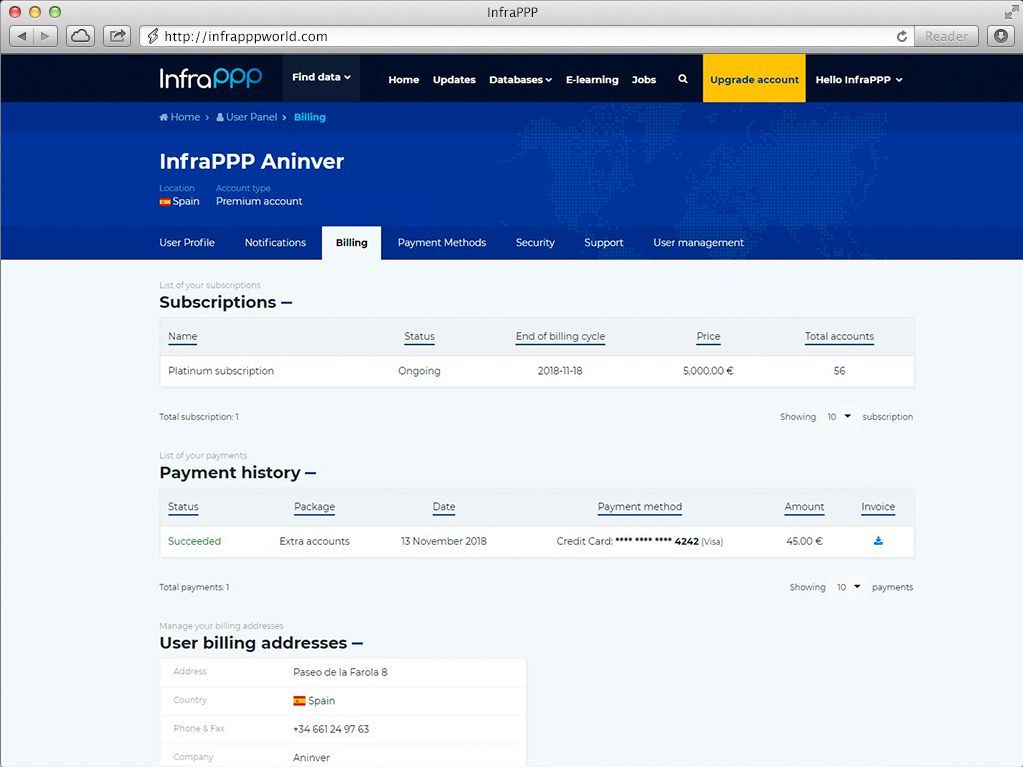Switch to the Payment Methods tab
The image size is (1023, 767).
point(441,243)
